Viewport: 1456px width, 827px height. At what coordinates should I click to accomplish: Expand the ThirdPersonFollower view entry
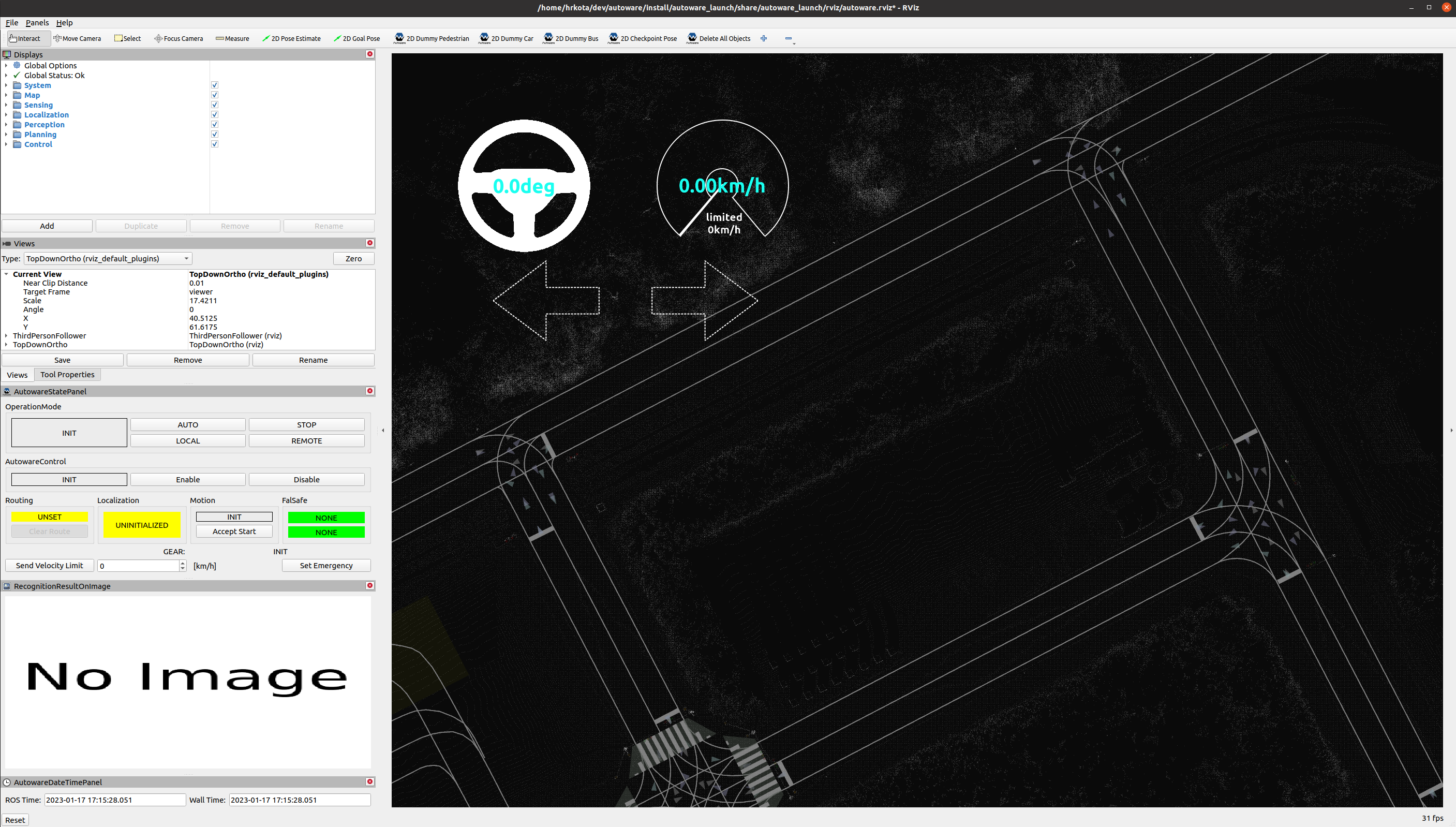6,336
